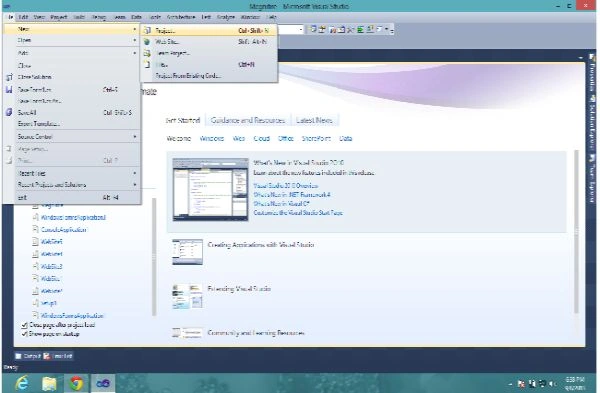Open the Project menu in menu bar

tap(59, 17)
